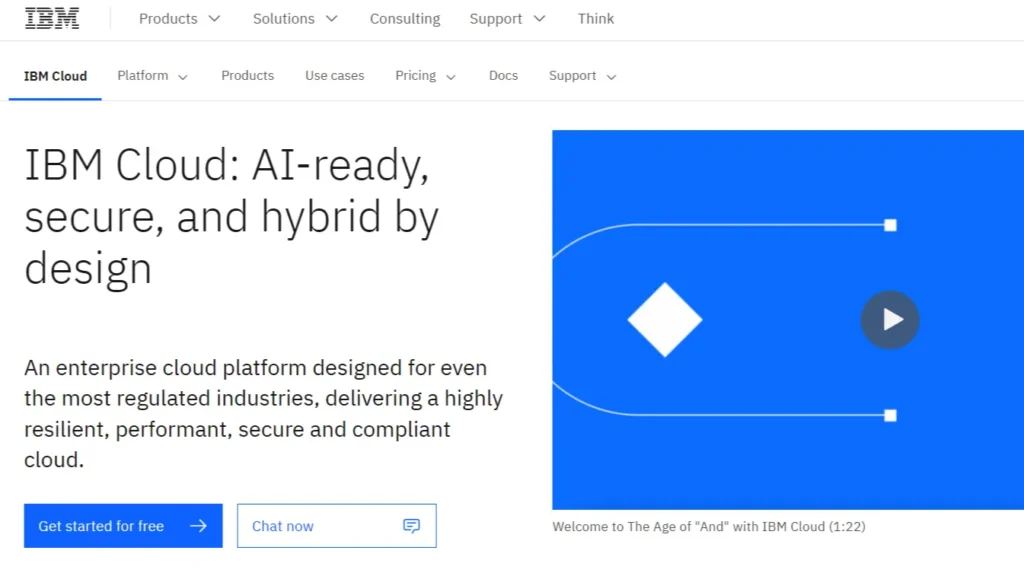
Task: Open Support in the IBM Cloud bar
Action: pos(583,76)
